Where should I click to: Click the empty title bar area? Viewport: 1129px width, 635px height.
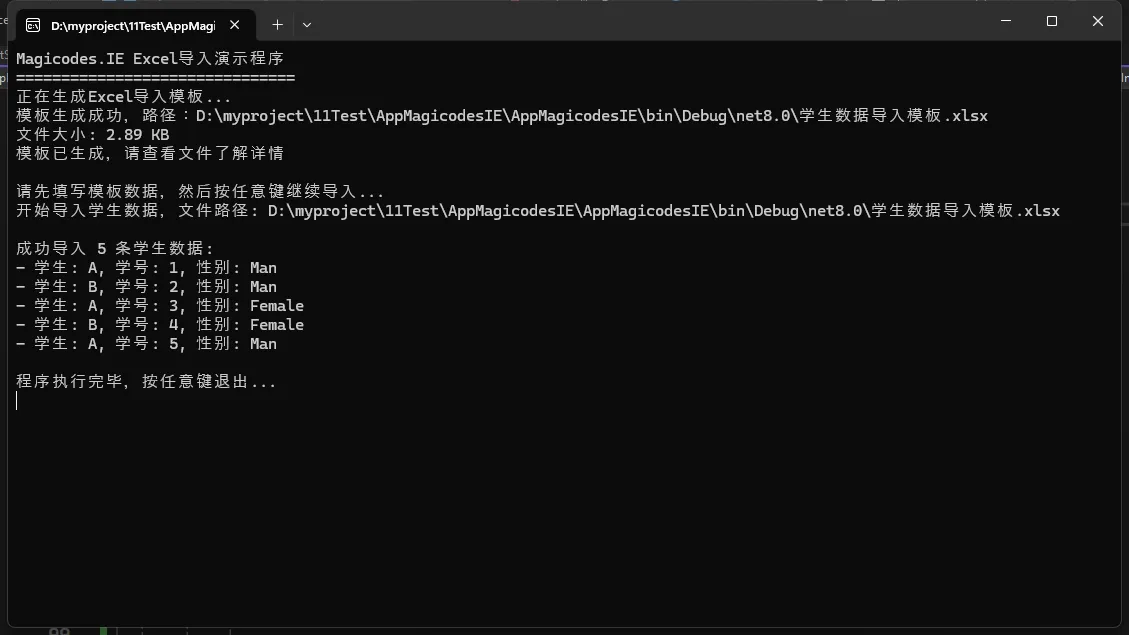click(x=650, y=22)
